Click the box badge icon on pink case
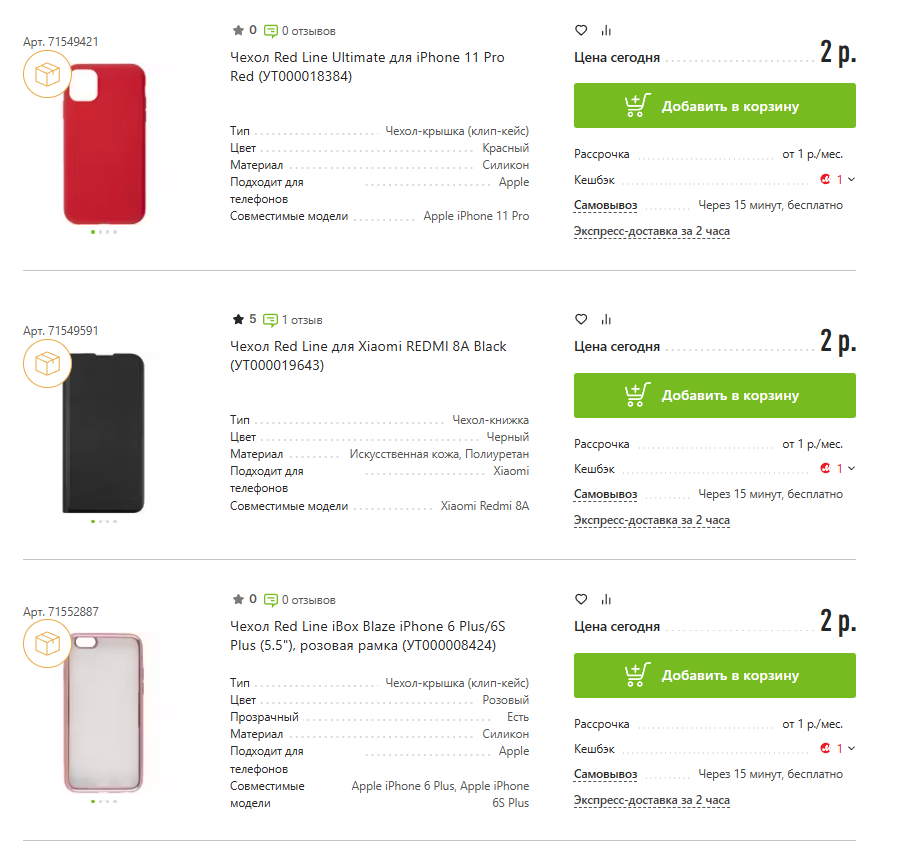The width and height of the screenshot is (898, 864). point(46,643)
